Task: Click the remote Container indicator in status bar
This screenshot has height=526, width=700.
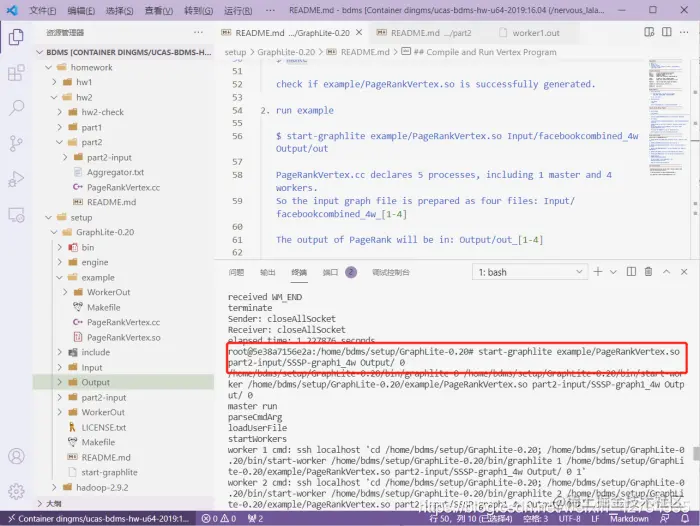Action: coord(99,518)
